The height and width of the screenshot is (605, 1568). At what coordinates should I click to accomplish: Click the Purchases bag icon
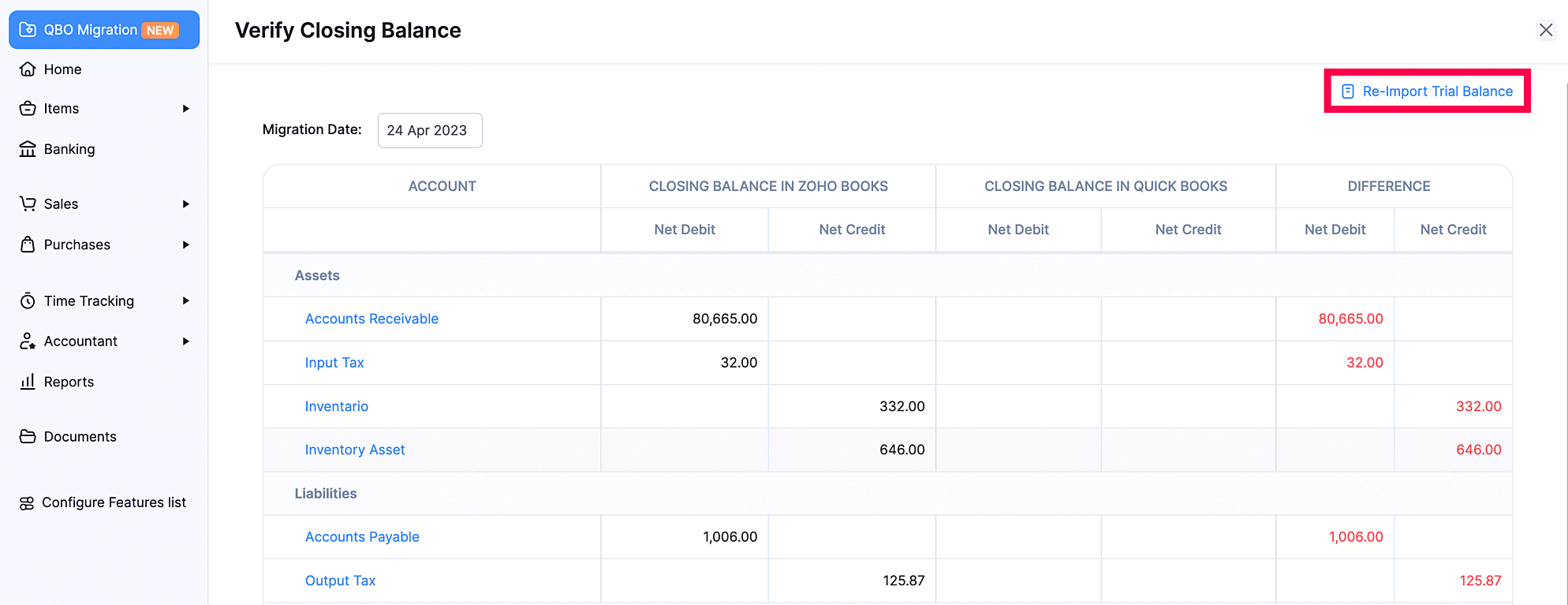[28, 245]
